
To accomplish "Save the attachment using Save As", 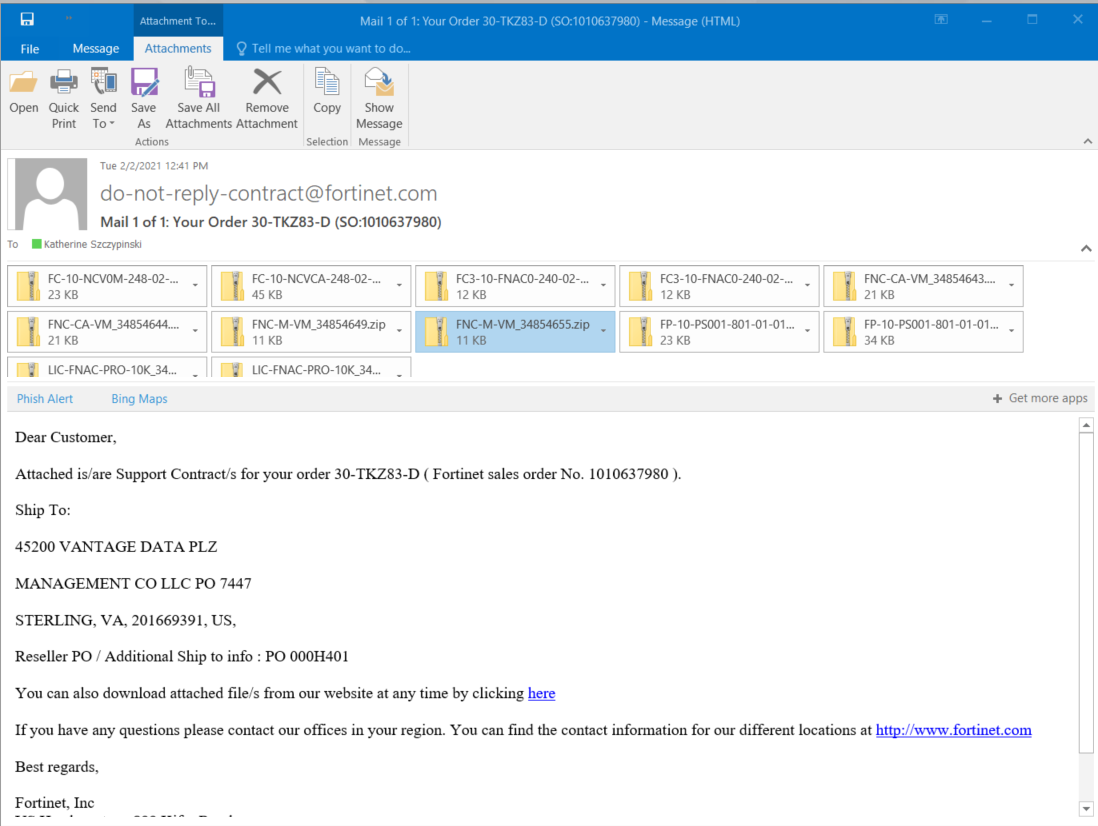I will tap(143, 95).
